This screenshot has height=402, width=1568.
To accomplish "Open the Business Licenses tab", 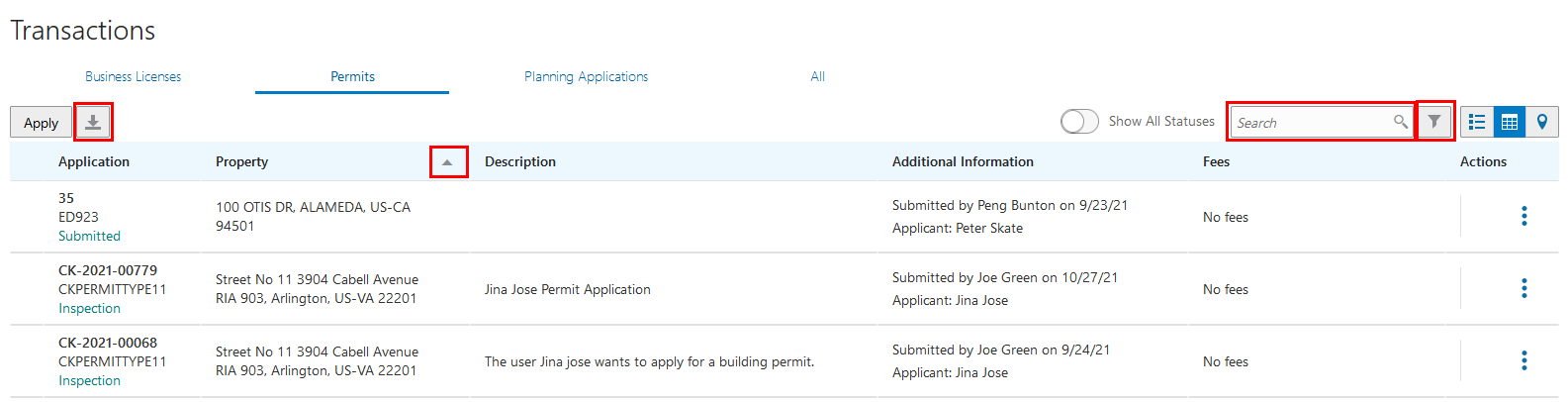I will pyautogui.click(x=133, y=76).
